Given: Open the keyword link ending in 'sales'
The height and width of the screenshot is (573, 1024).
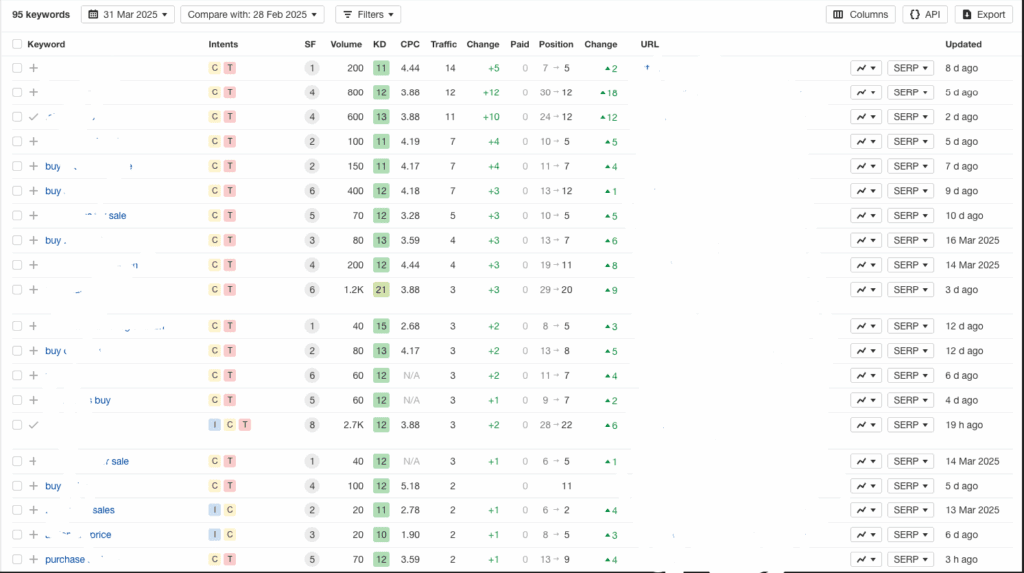Looking at the screenshot, I should coord(103,510).
